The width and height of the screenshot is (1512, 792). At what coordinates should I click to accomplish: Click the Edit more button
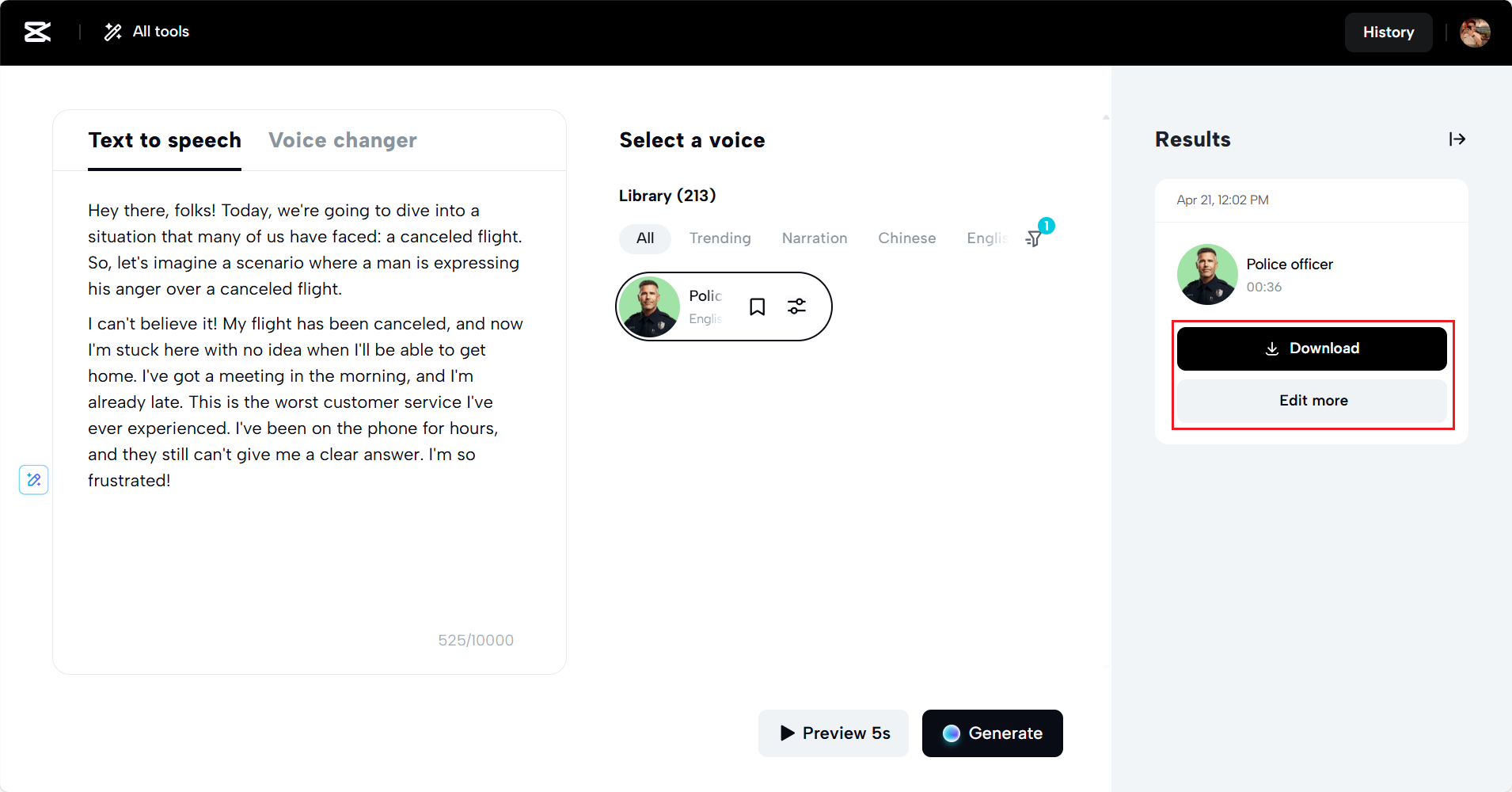(x=1312, y=401)
